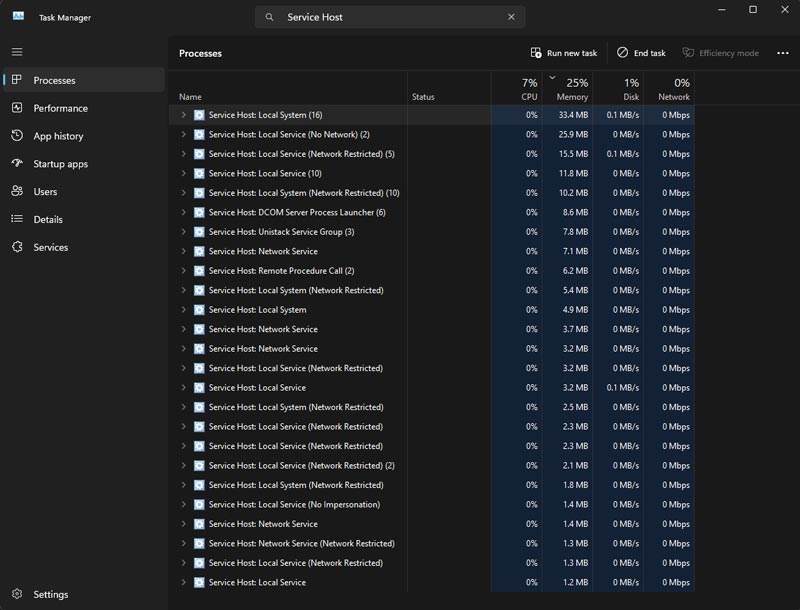Open the Startup apps page
800x610 pixels.
pos(84,164)
